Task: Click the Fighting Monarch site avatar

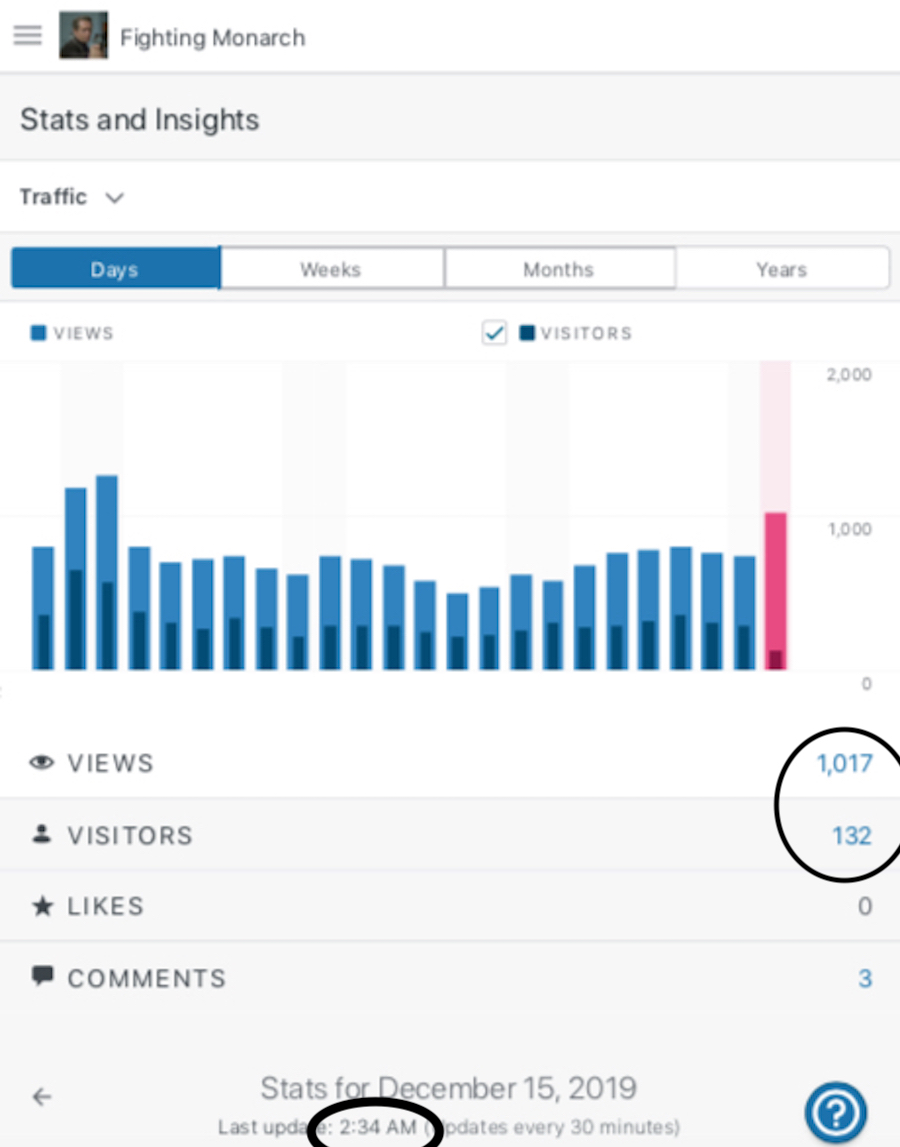Action: tap(84, 35)
